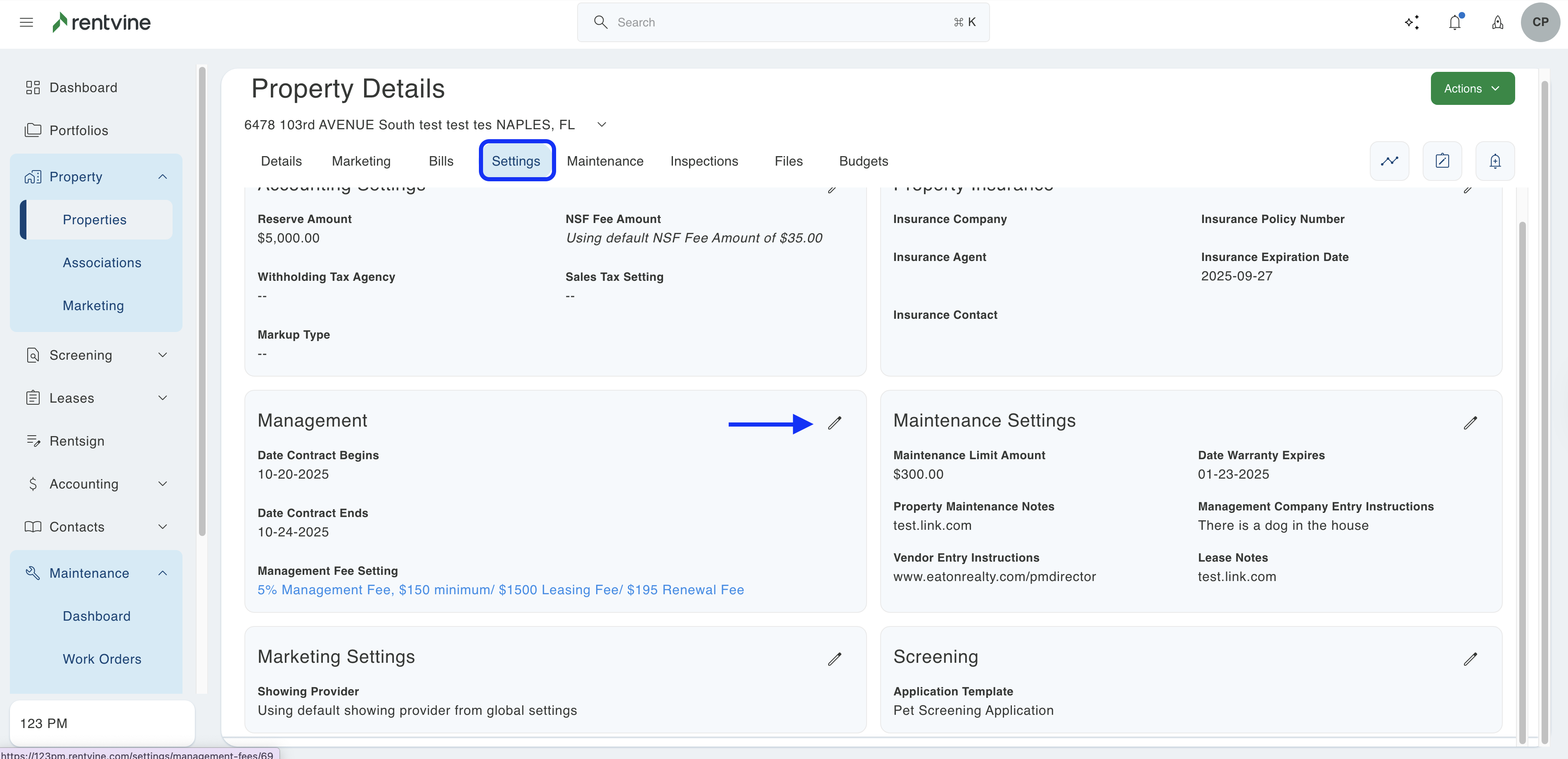The width and height of the screenshot is (1568, 759).
Task: Click the Management section edit pencil
Action: point(834,423)
